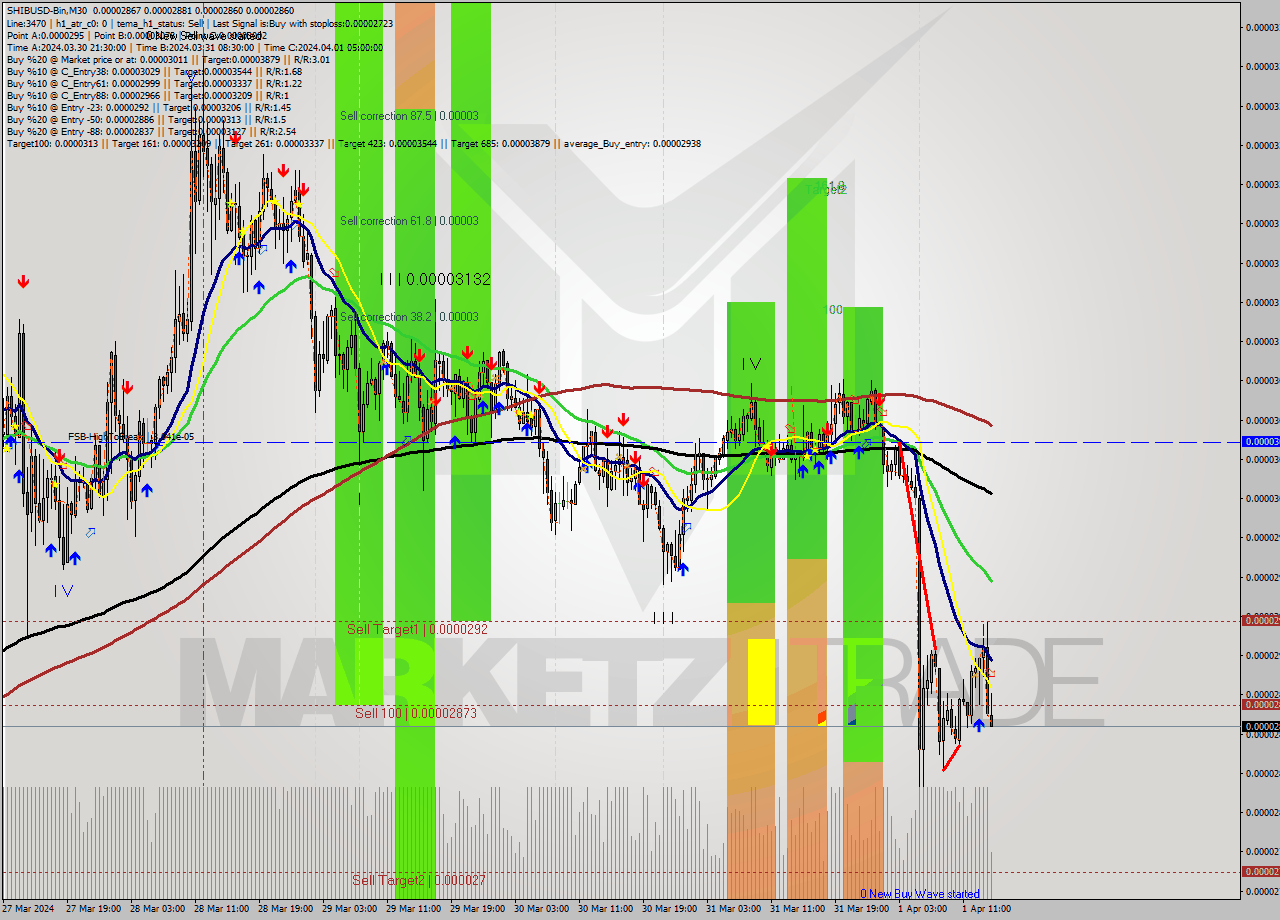Click the bottom red Sell Target2 price tag

click(x=1260, y=872)
